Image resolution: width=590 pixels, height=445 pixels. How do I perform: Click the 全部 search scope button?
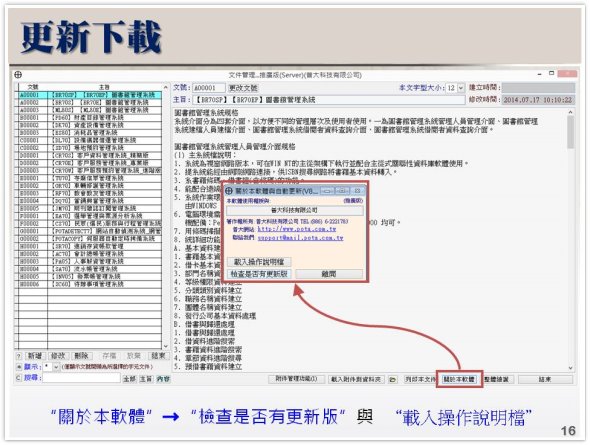pos(129,379)
